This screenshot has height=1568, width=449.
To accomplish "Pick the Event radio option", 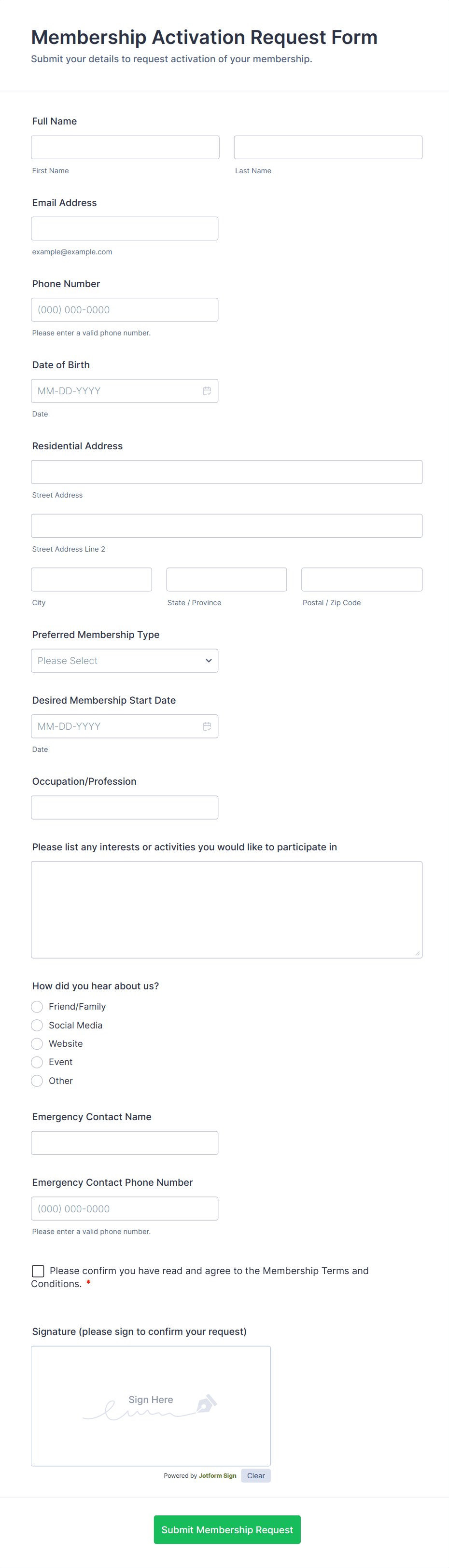I will click(x=37, y=1062).
